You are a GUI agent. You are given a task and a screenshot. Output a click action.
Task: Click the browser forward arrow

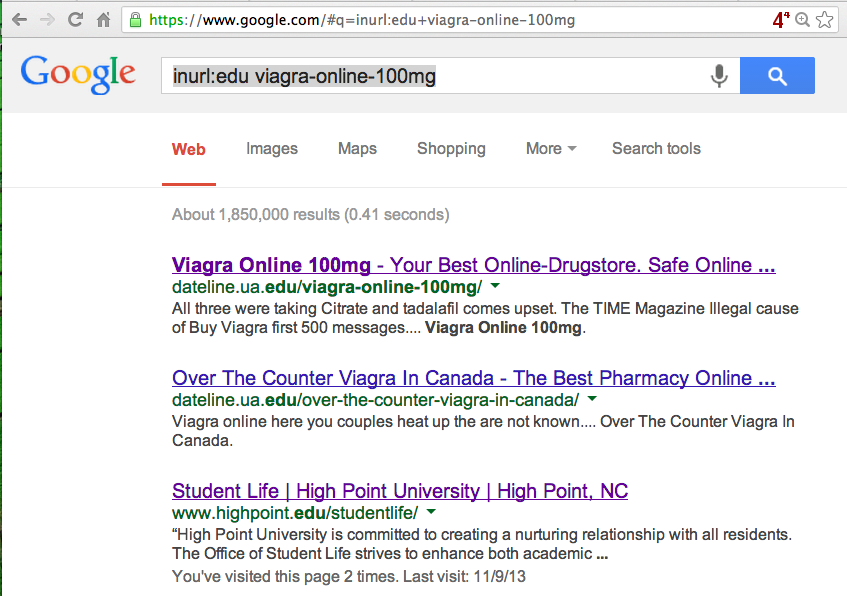click(47, 19)
